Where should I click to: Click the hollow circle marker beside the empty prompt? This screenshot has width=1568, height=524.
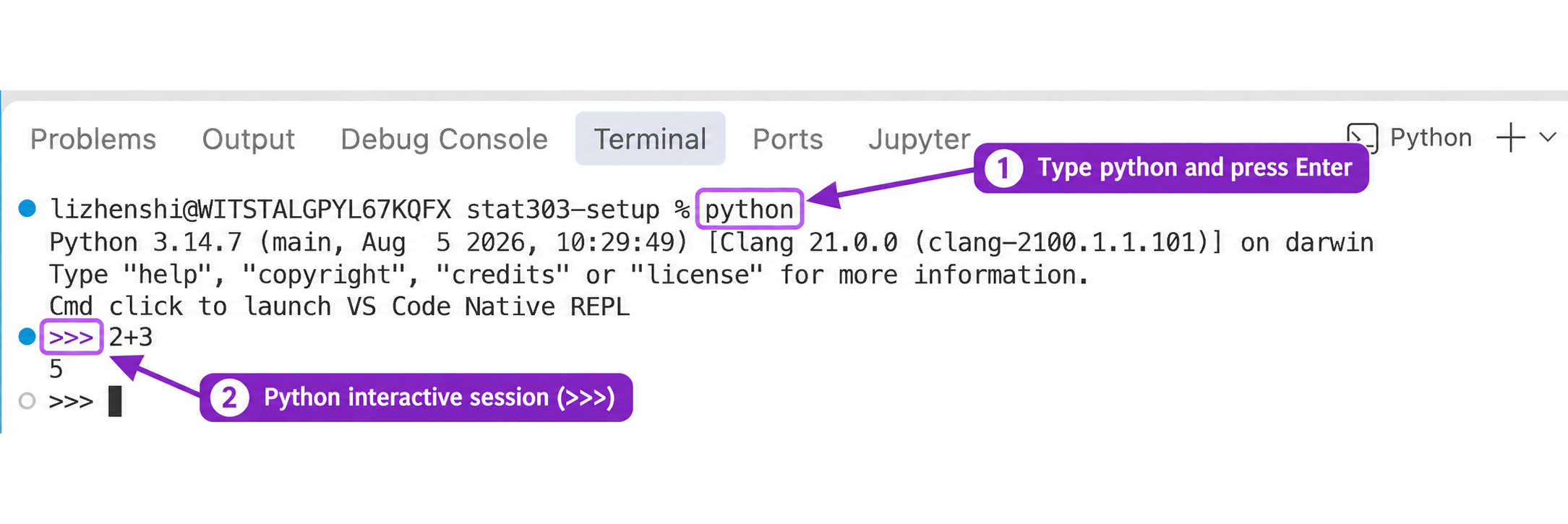[27, 400]
